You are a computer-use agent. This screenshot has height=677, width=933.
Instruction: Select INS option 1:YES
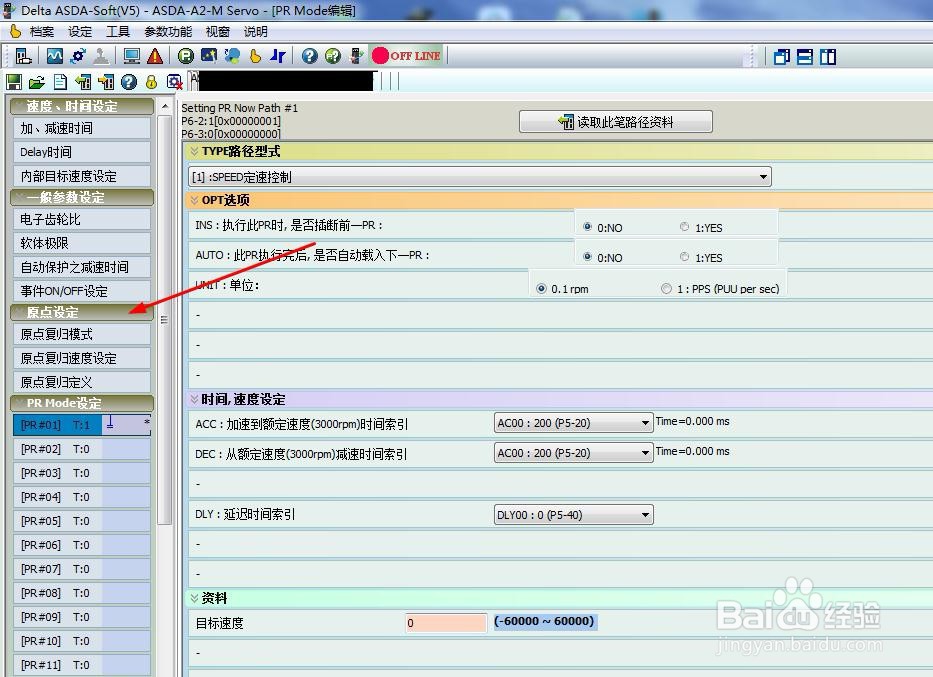684,227
